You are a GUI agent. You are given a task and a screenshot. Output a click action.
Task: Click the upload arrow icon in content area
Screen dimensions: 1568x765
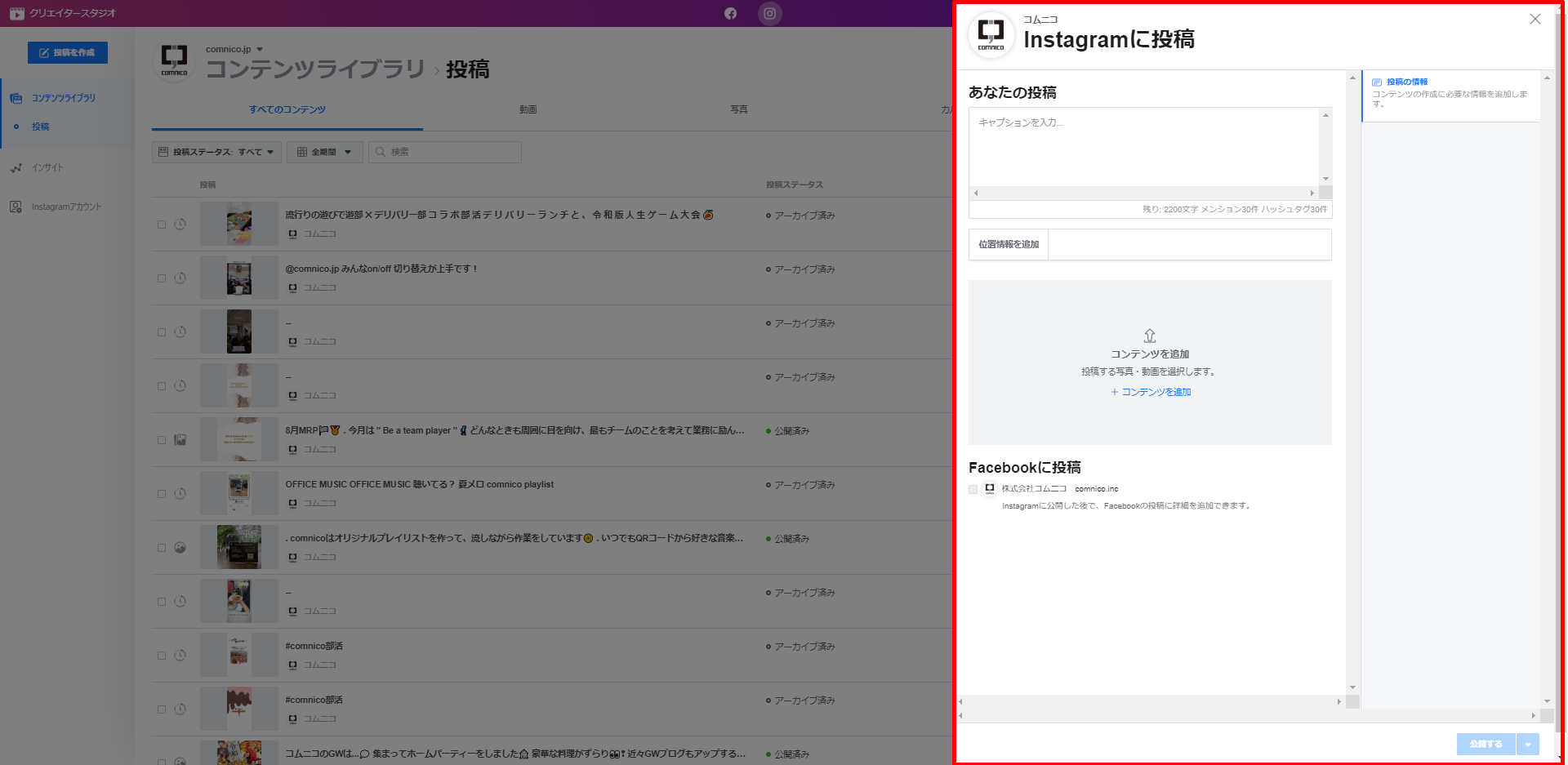pos(1150,336)
